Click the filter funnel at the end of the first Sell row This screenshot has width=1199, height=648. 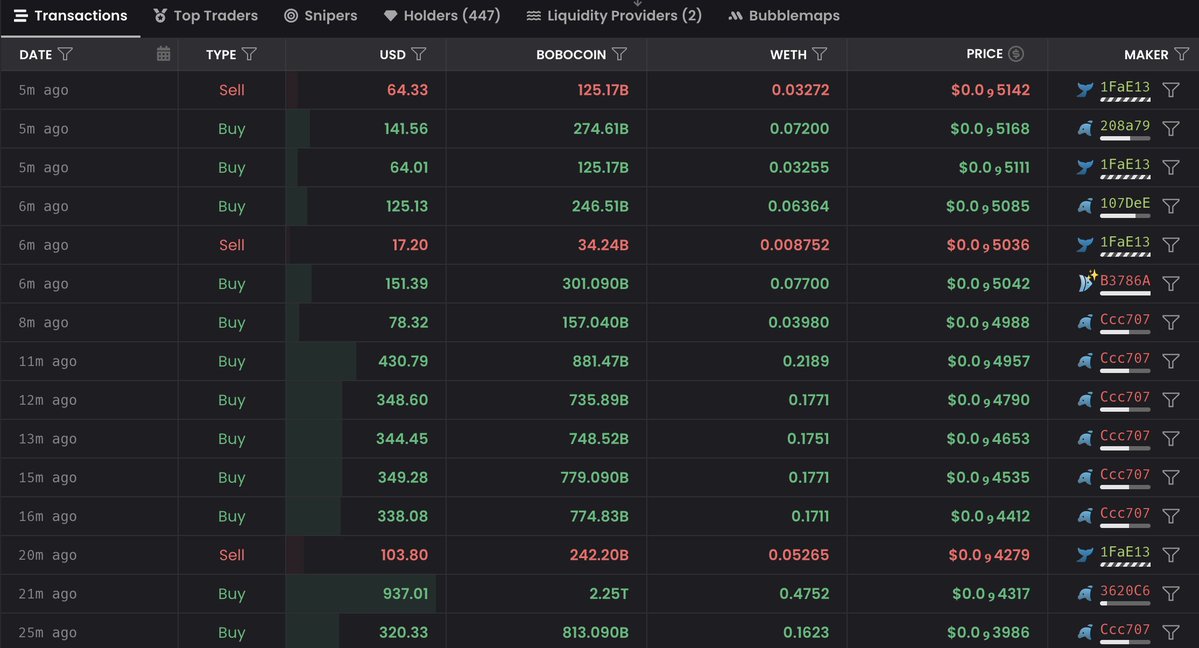[1170, 89]
